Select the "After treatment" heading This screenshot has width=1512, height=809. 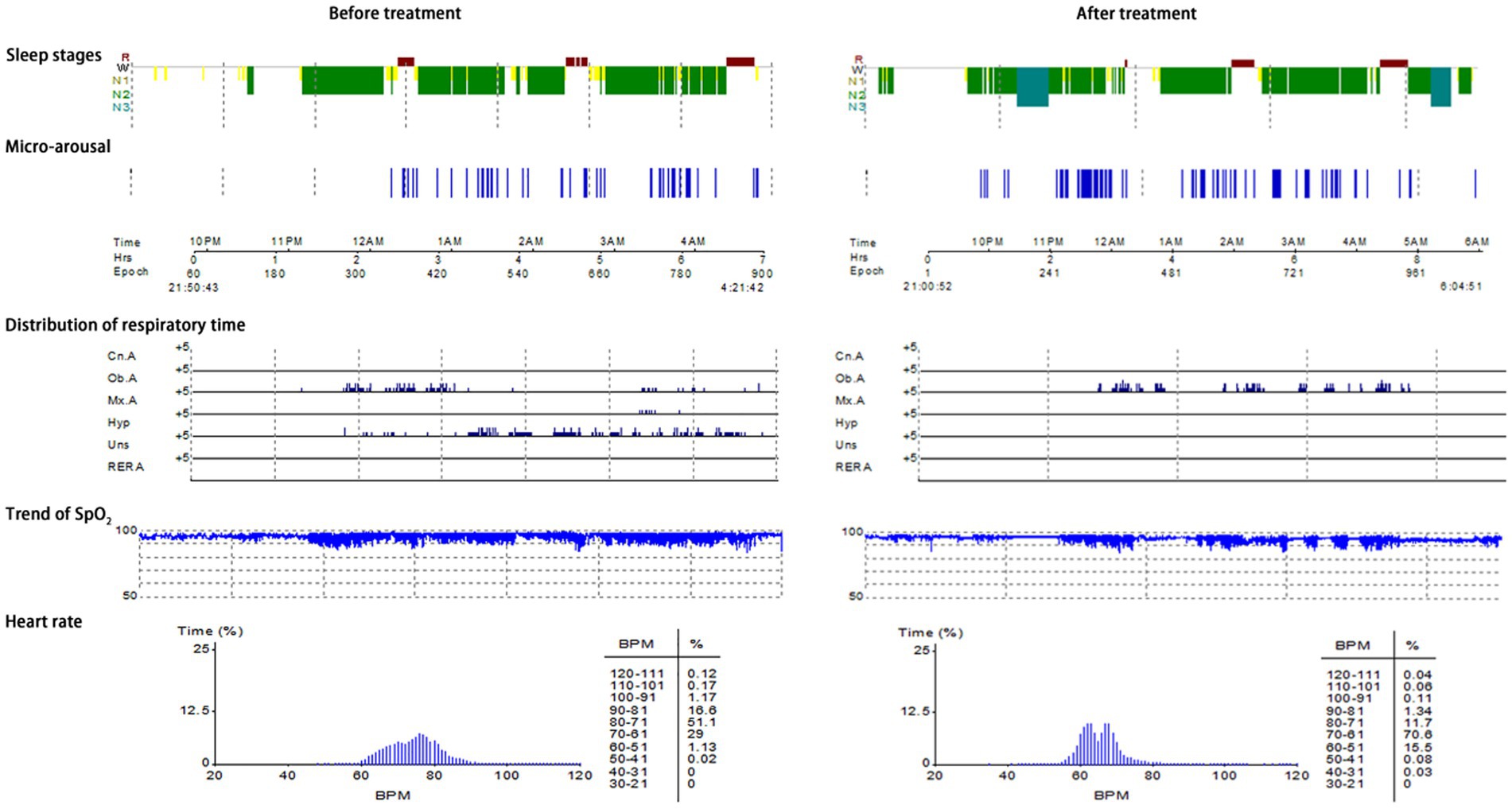pos(1136,14)
